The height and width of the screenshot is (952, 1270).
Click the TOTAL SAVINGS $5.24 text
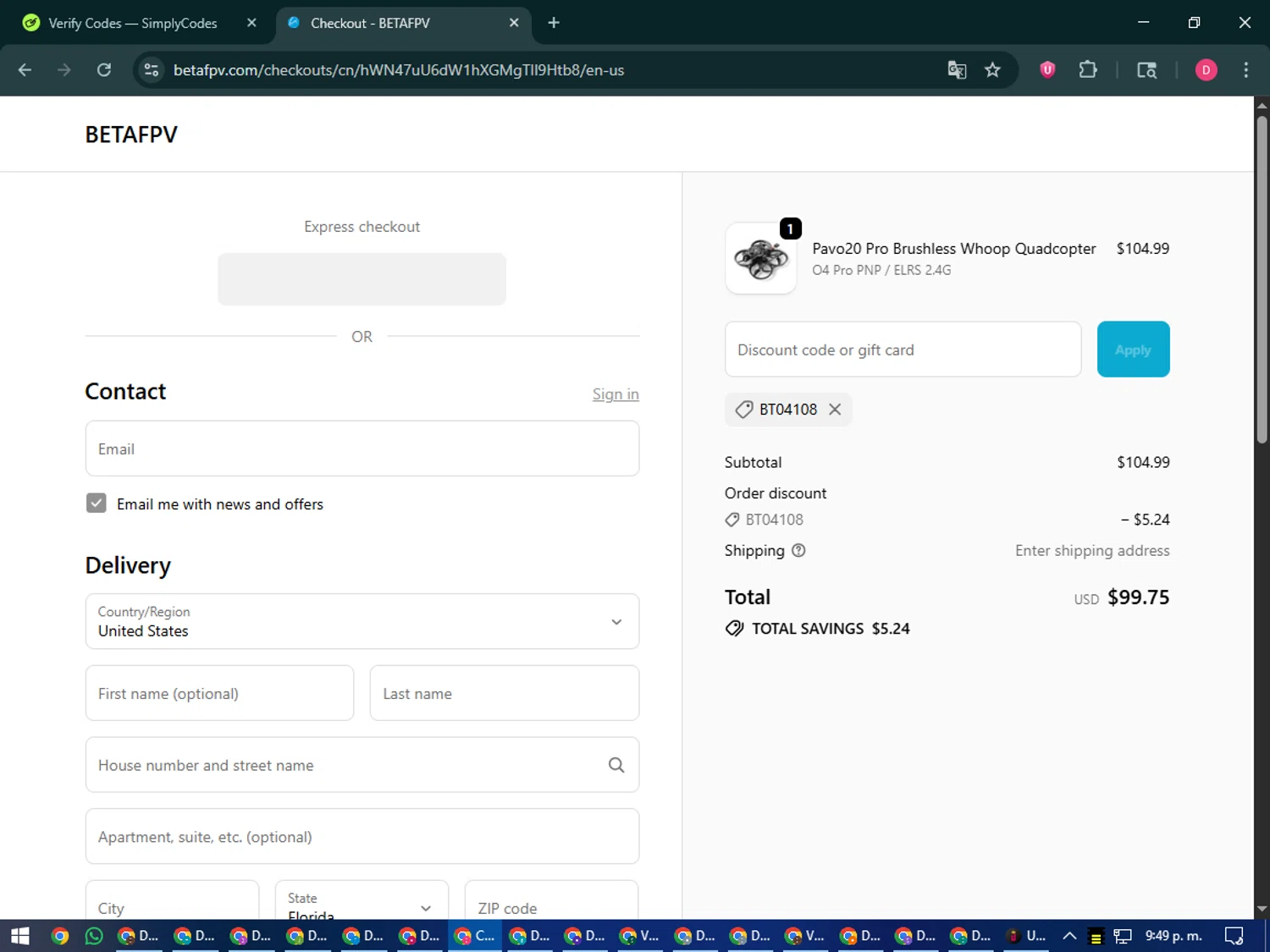point(831,629)
